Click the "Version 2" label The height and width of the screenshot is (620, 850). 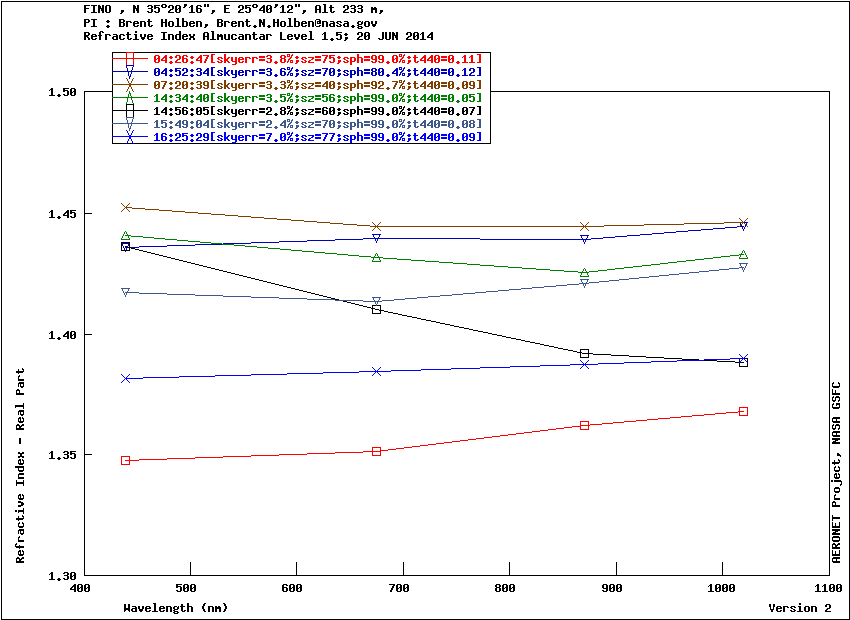(x=799, y=608)
